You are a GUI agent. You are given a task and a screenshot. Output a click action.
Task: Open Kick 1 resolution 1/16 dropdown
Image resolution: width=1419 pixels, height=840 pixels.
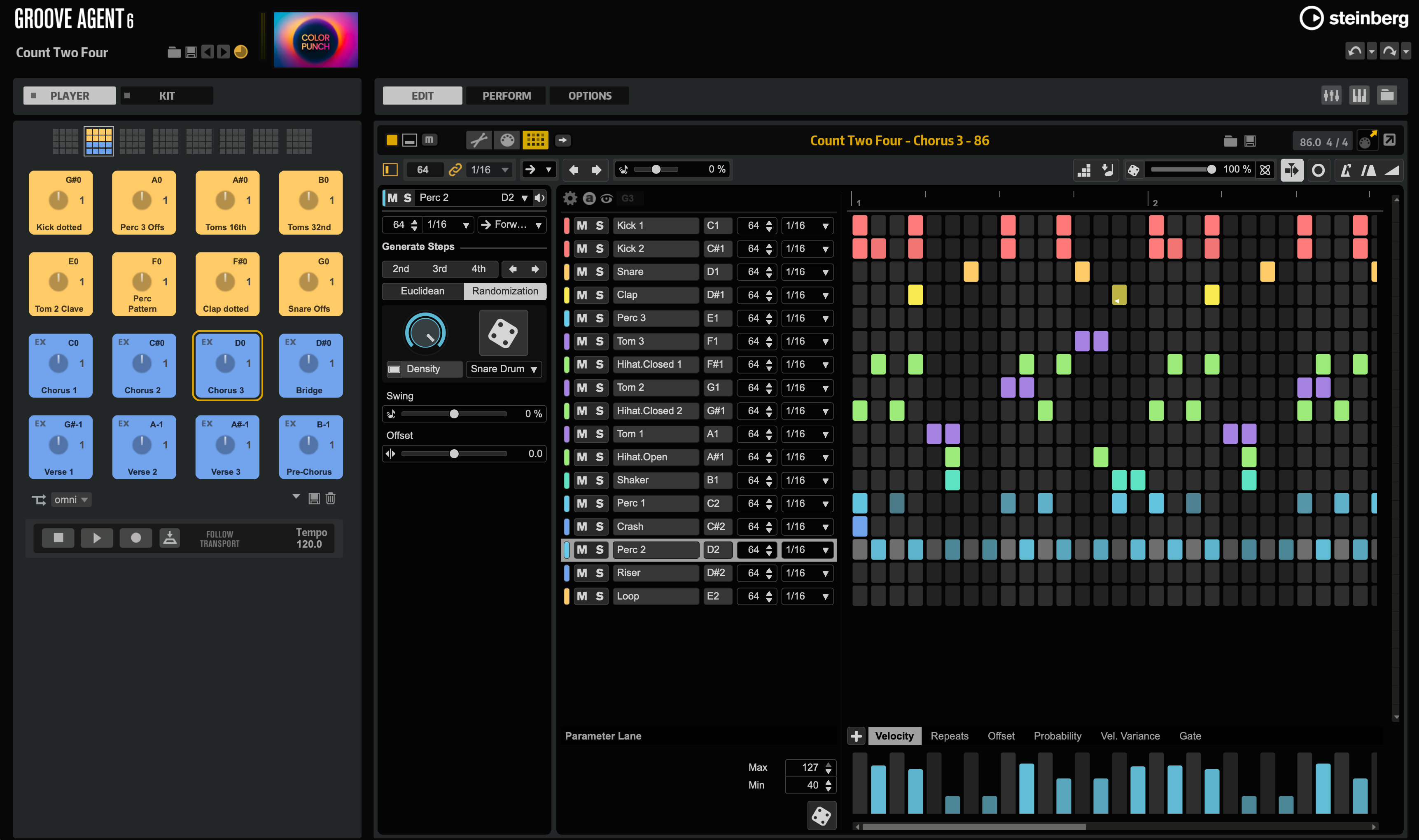click(x=807, y=225)
